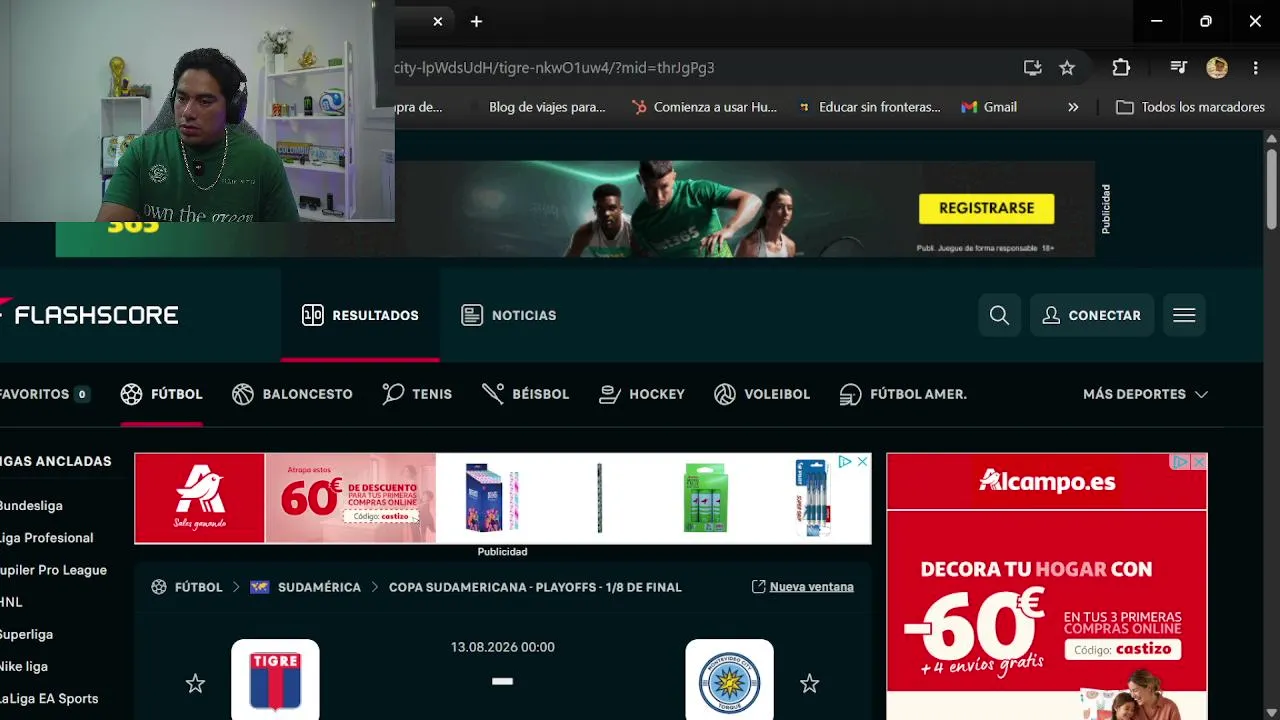Viewport: 1280px width, 720px height.
Task: Click the install app icon in address bar
Action: pyautogui.click(x=1032, y=68)
